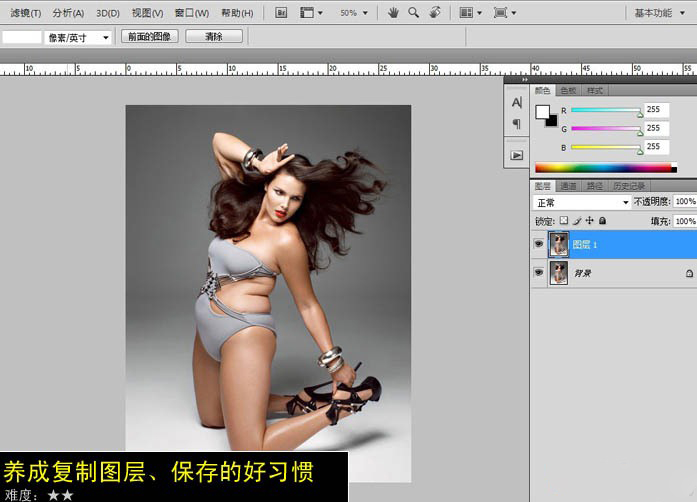
Task: Toggle visibility of the 背景 layer
Action: 538,272
